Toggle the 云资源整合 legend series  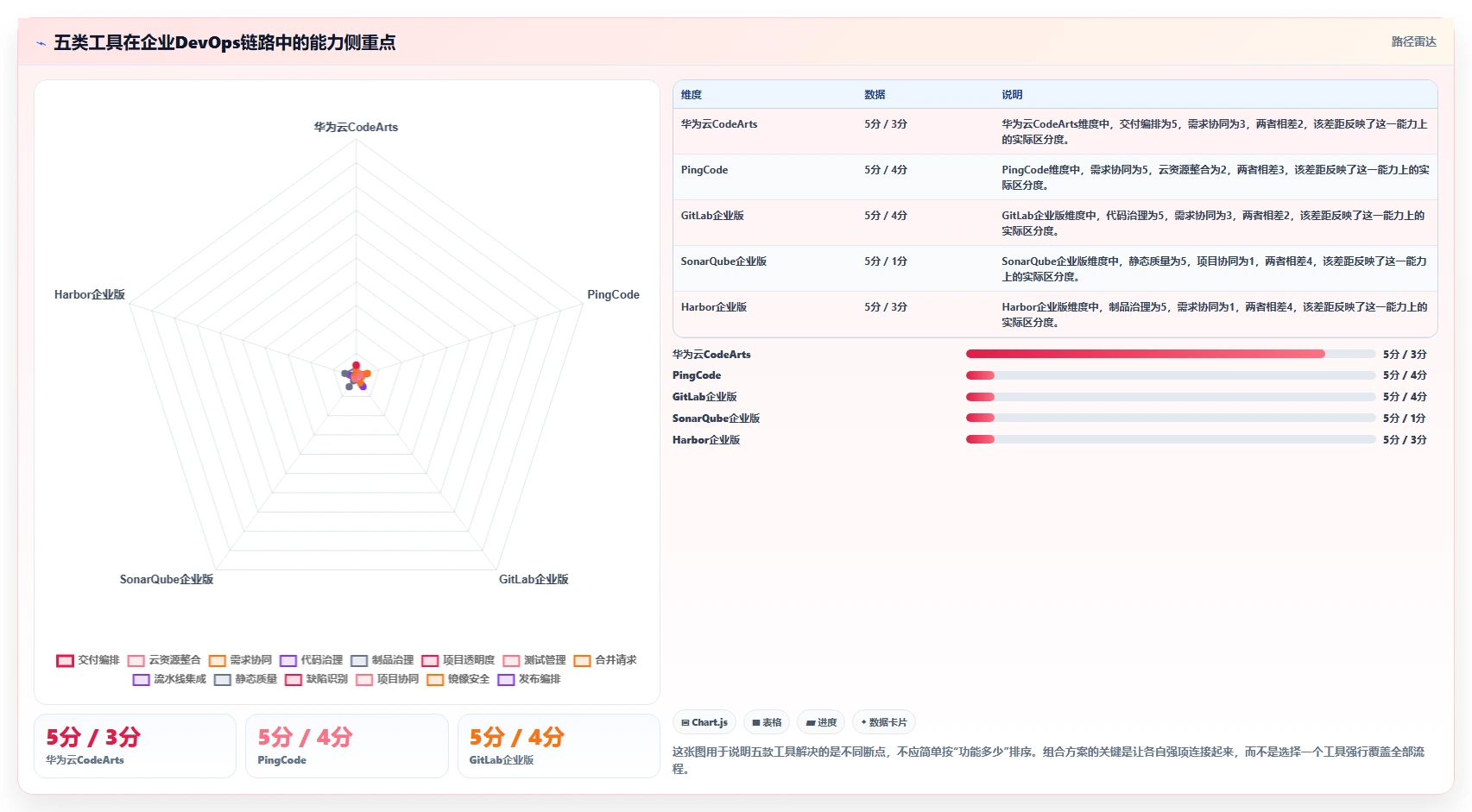(164, 660)
